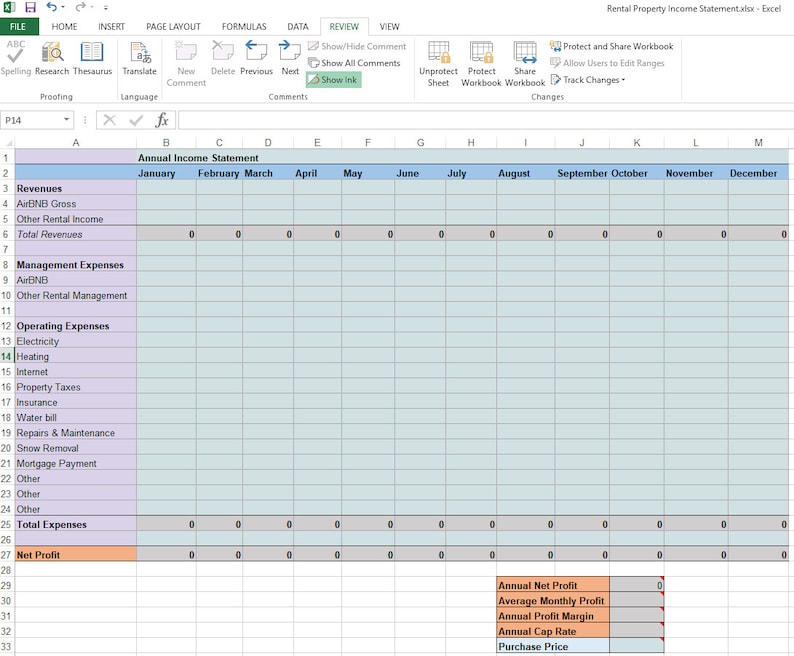Click the Average Monthly Profit cell

(x=553, y=600)
